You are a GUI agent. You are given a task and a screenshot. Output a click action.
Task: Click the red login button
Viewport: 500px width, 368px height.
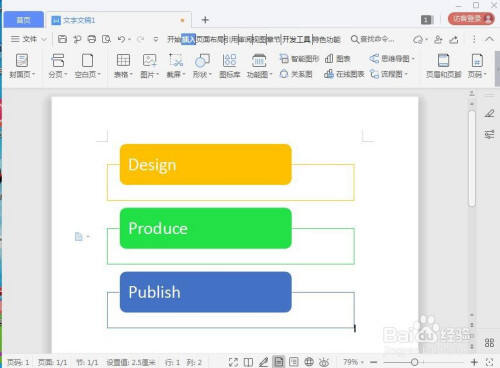click(x=471, y=19)
